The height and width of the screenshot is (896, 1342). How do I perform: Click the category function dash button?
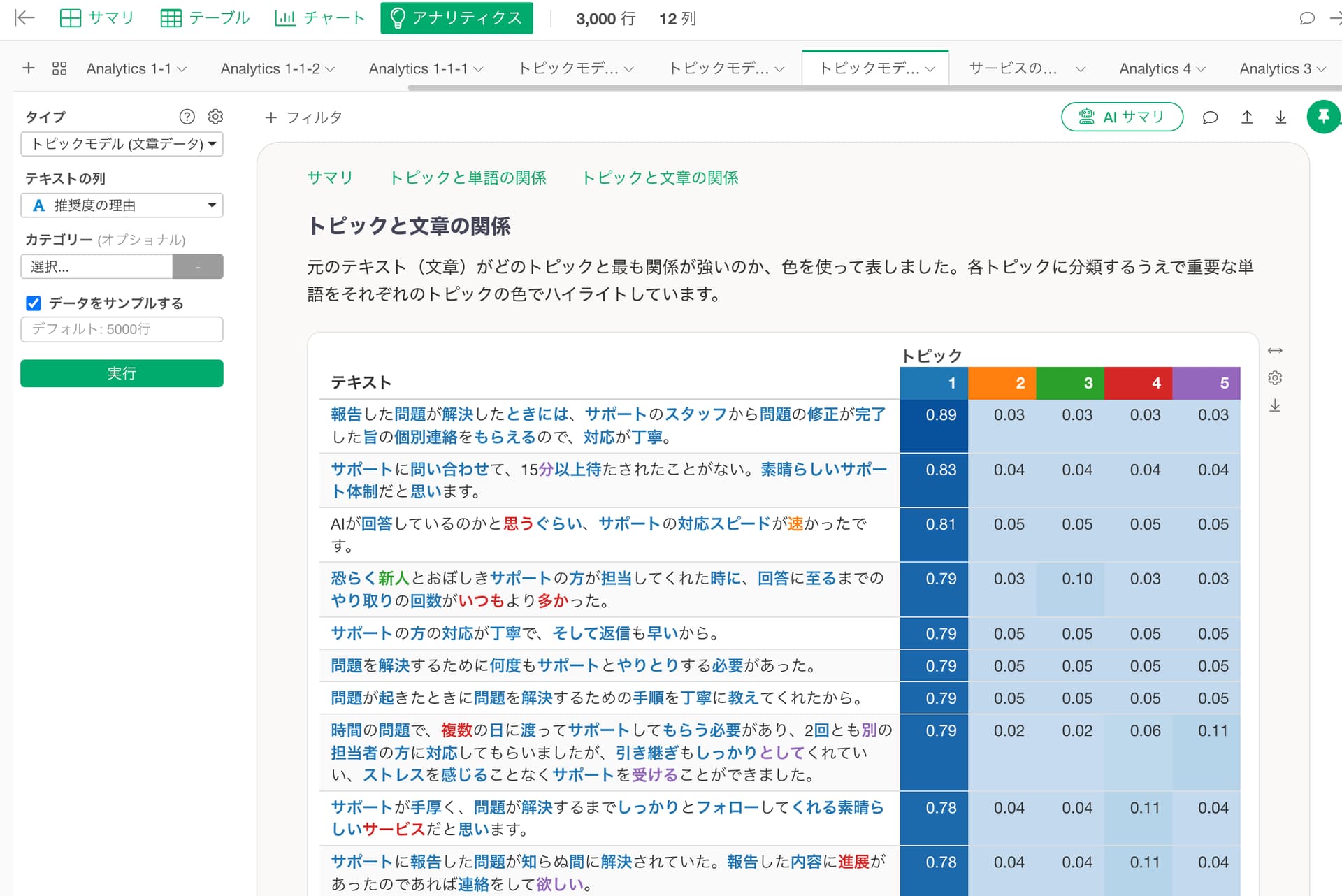(198, 266)
